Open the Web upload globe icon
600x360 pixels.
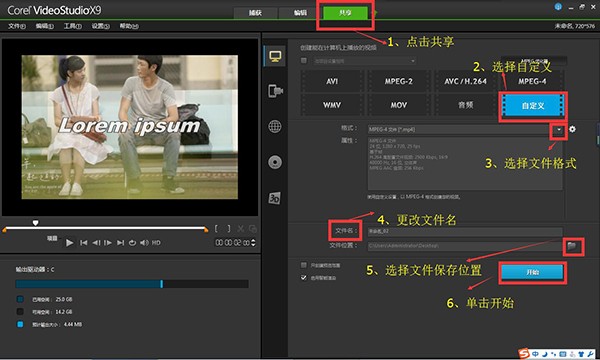(275, 126)
